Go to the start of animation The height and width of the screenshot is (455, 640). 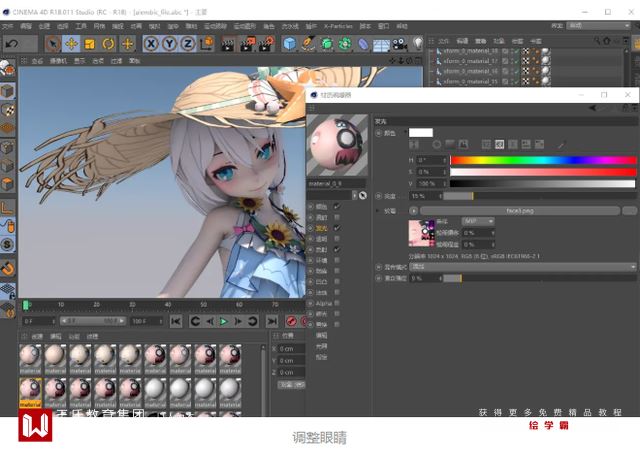click(176, 322)
